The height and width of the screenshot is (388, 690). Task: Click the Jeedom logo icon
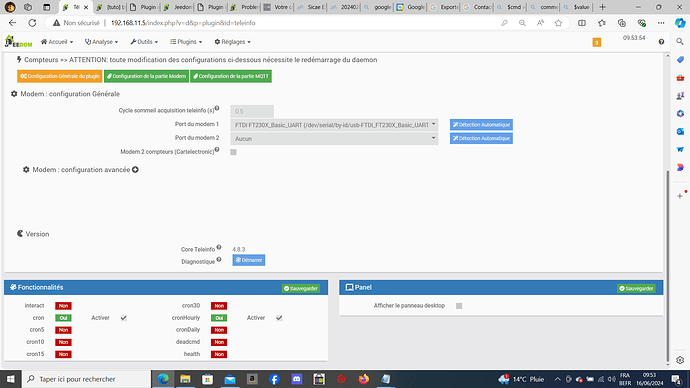coord(18,42)
